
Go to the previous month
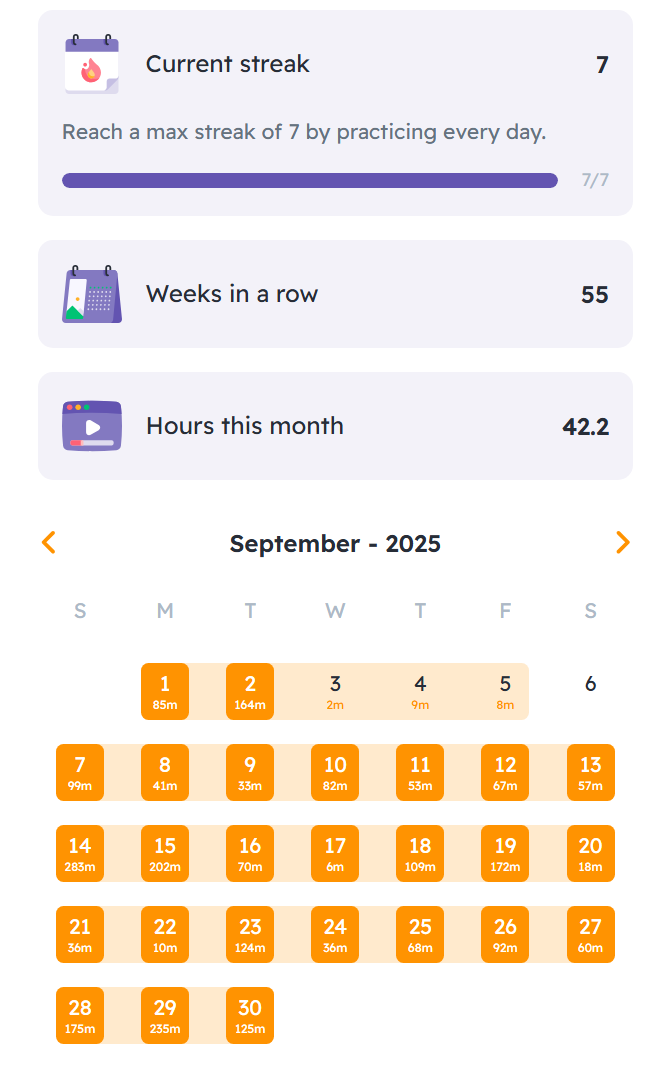coord(49,543)
